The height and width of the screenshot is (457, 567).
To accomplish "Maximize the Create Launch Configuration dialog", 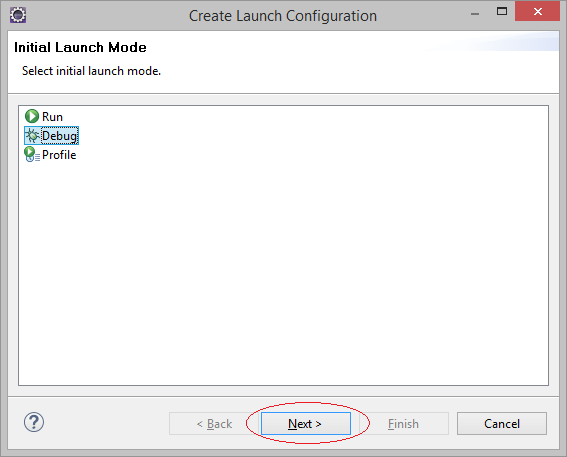I will click(502, 12).
